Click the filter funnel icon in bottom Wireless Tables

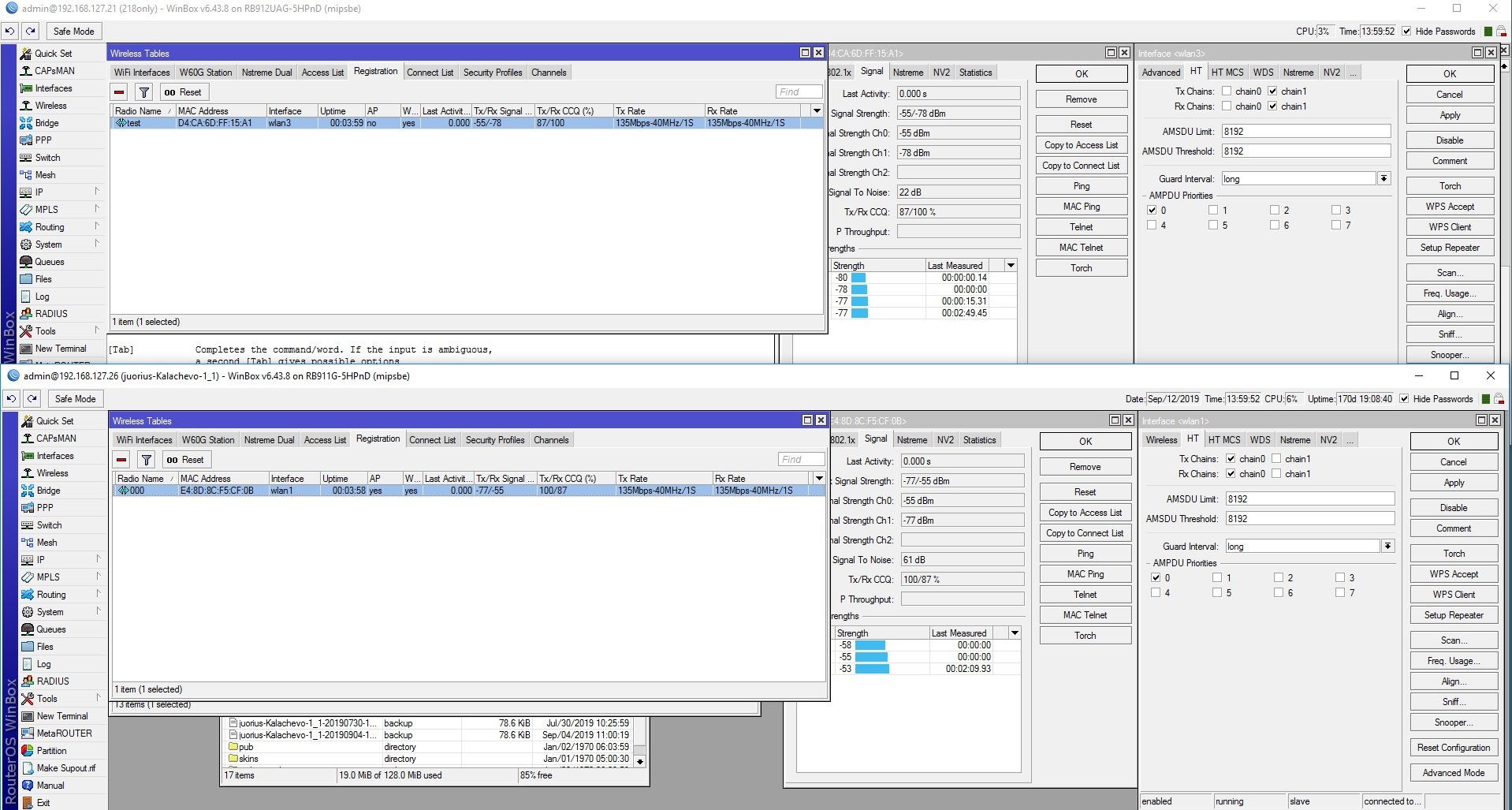147,460
